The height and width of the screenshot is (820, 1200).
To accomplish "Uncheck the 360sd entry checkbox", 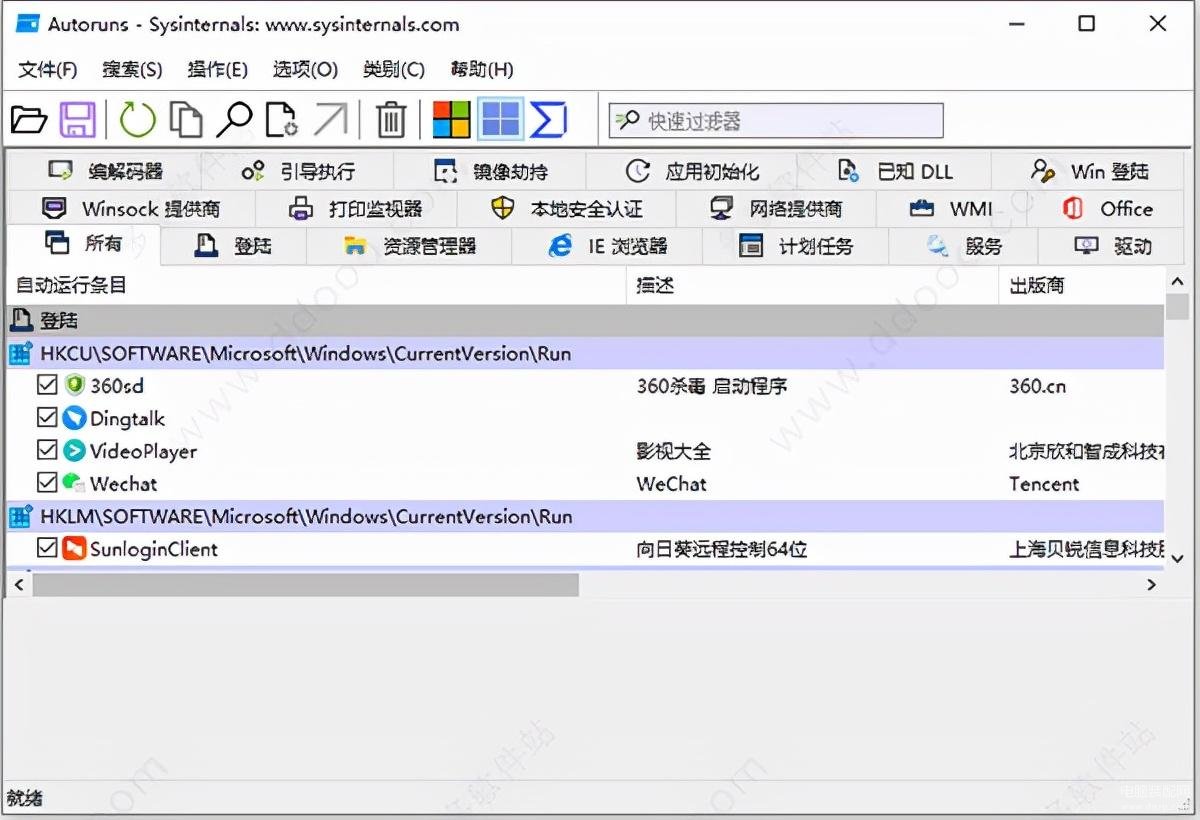I will click(47, 385).
